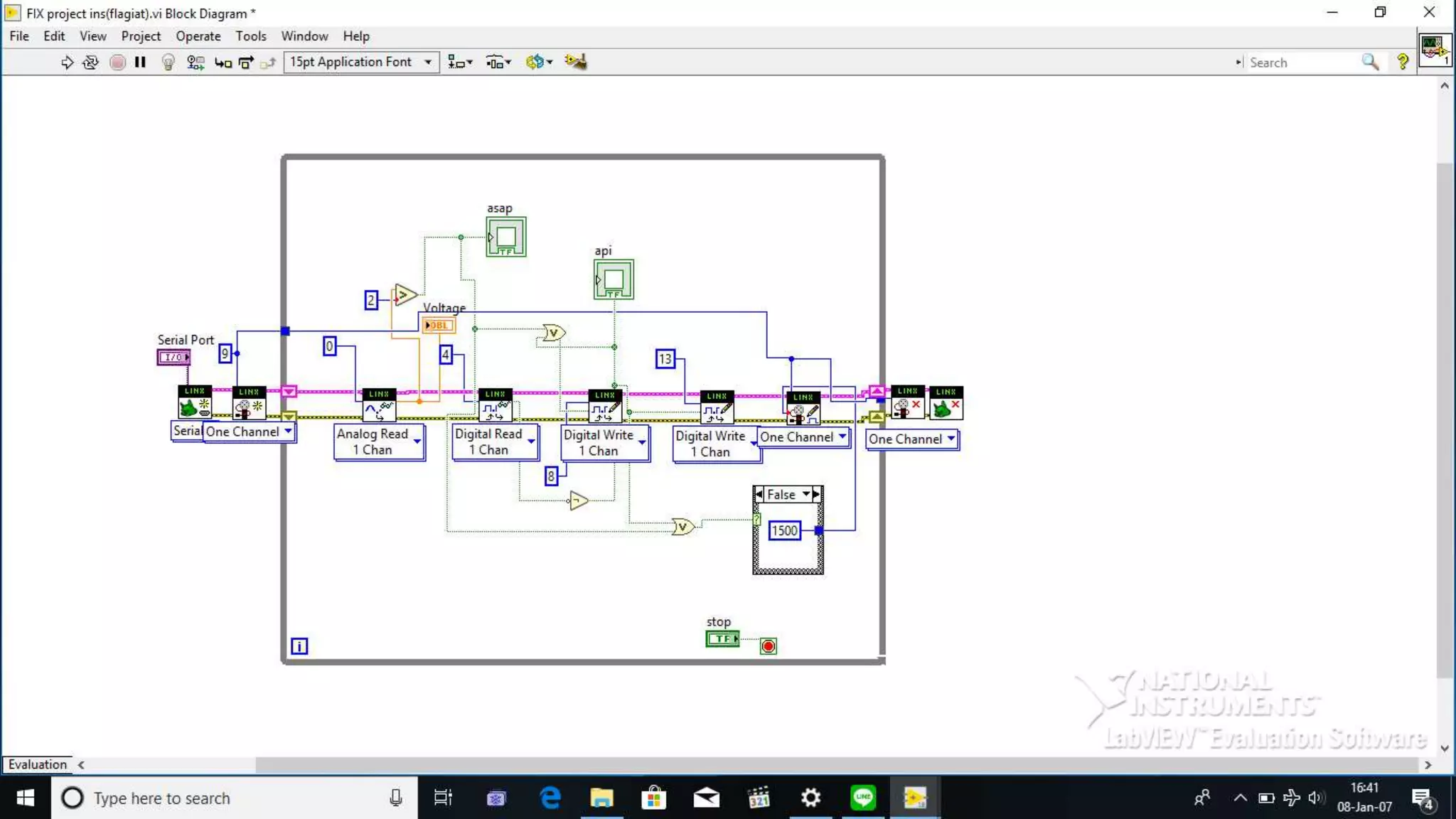
Task: Click Run Continuously icon
Action: pyautogui.click(x=90, y=63)
